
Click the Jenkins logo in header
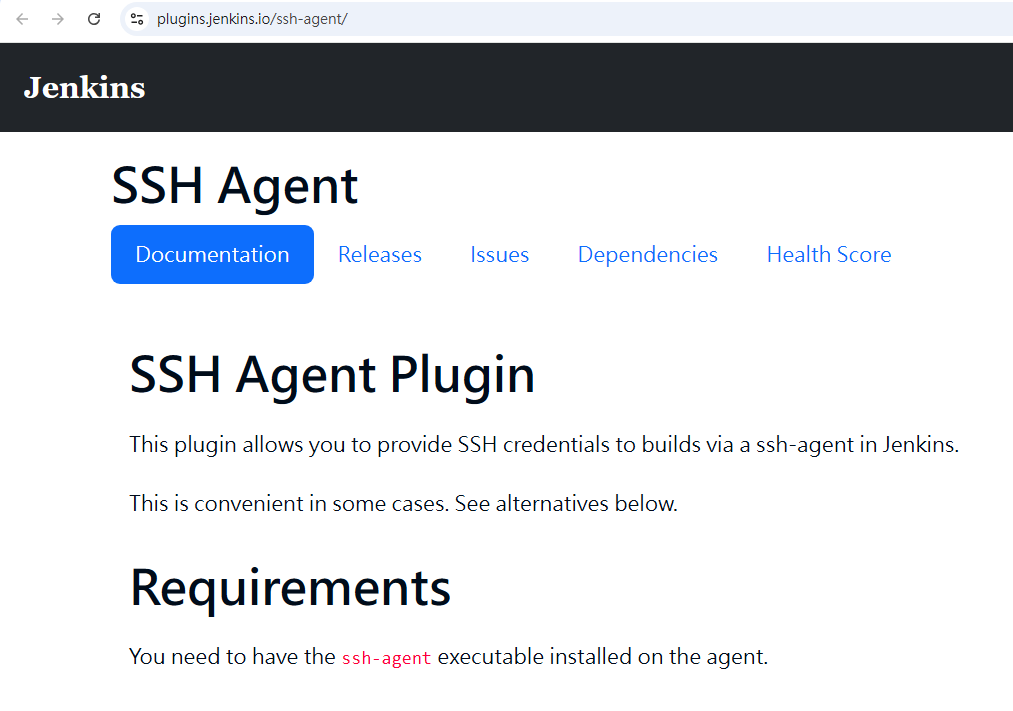[x=84, y=88]
